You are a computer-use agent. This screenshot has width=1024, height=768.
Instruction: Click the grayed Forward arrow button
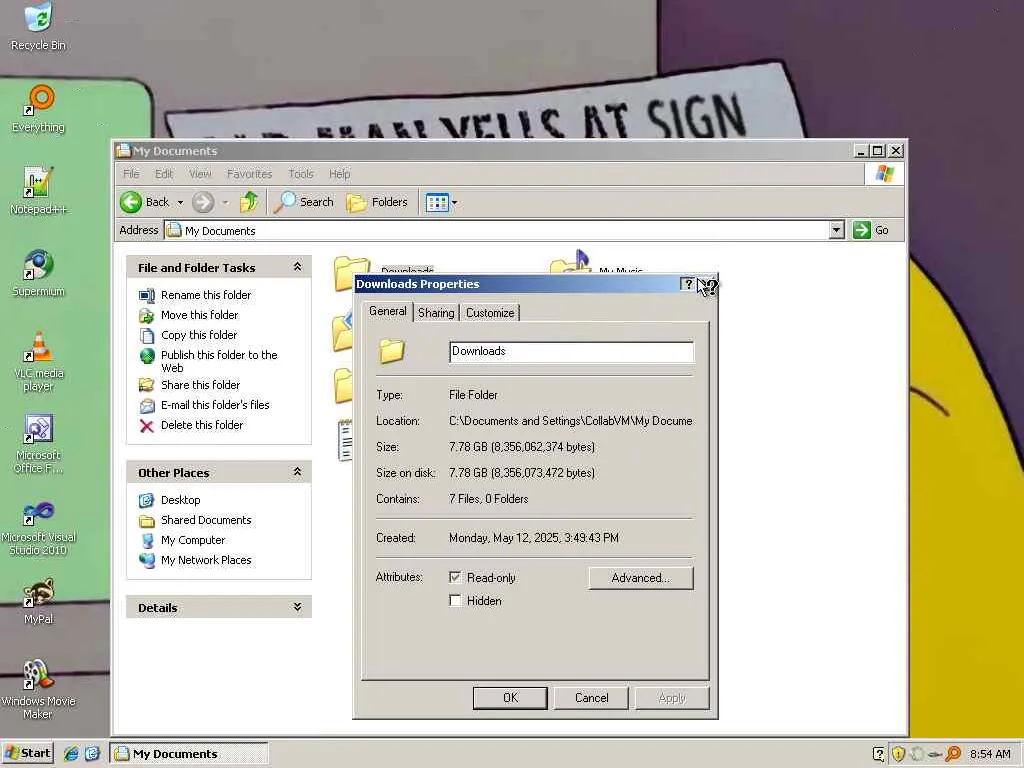203,202
